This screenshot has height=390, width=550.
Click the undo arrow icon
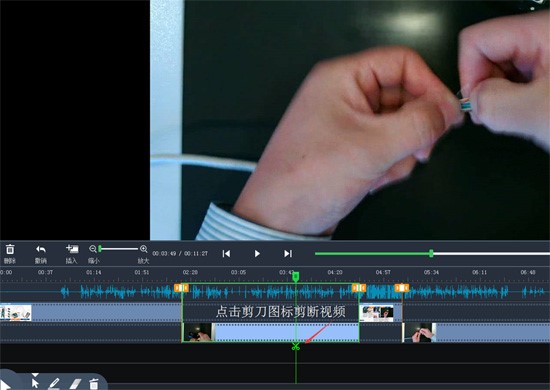point(41,249)
